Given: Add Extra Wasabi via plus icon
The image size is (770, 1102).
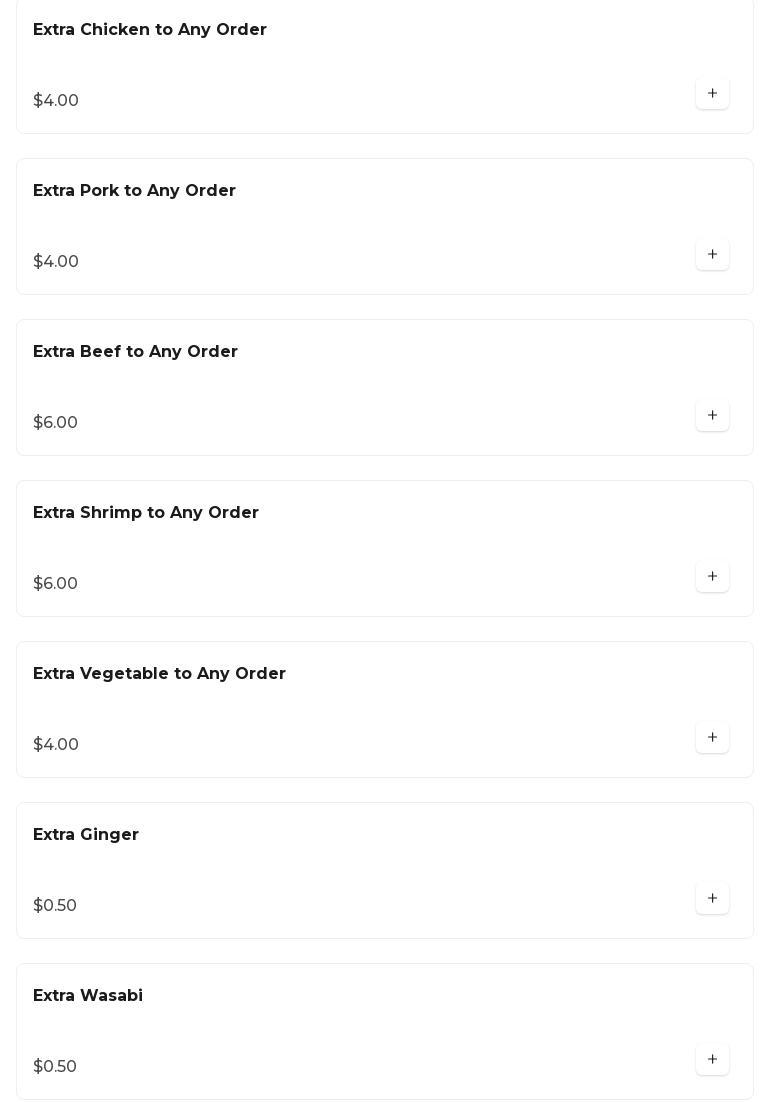Looking at the screenshot, I should [x=712, y=1060].
